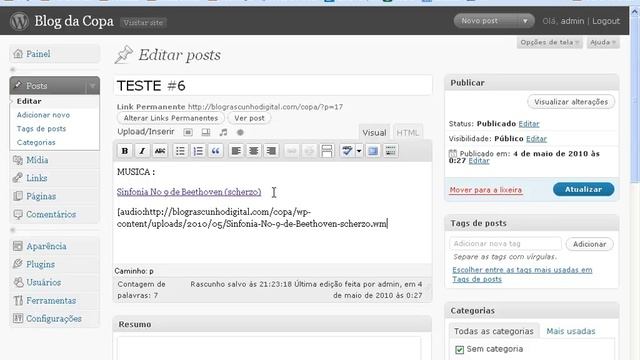Insert link in the editor toolbar
640x360 pixels.
pos(291,151)
